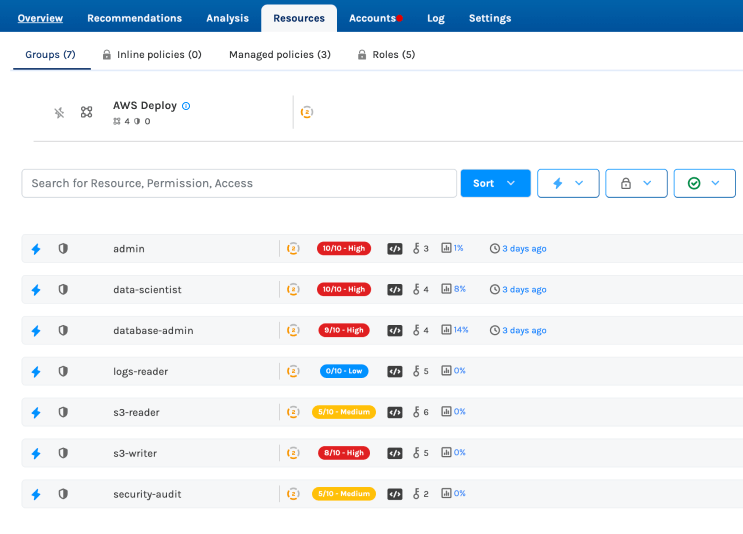Click the lightning bolt in logs-reader row
Viewport: 743px width, 534px height.
36,371
